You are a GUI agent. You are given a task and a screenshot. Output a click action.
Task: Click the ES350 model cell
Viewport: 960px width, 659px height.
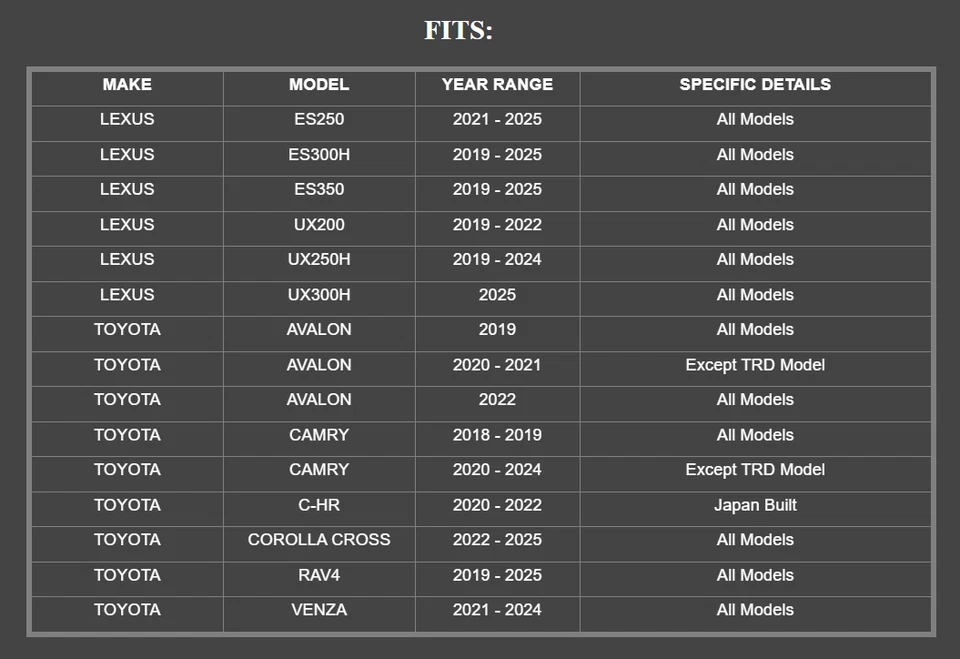pos(319,189)
